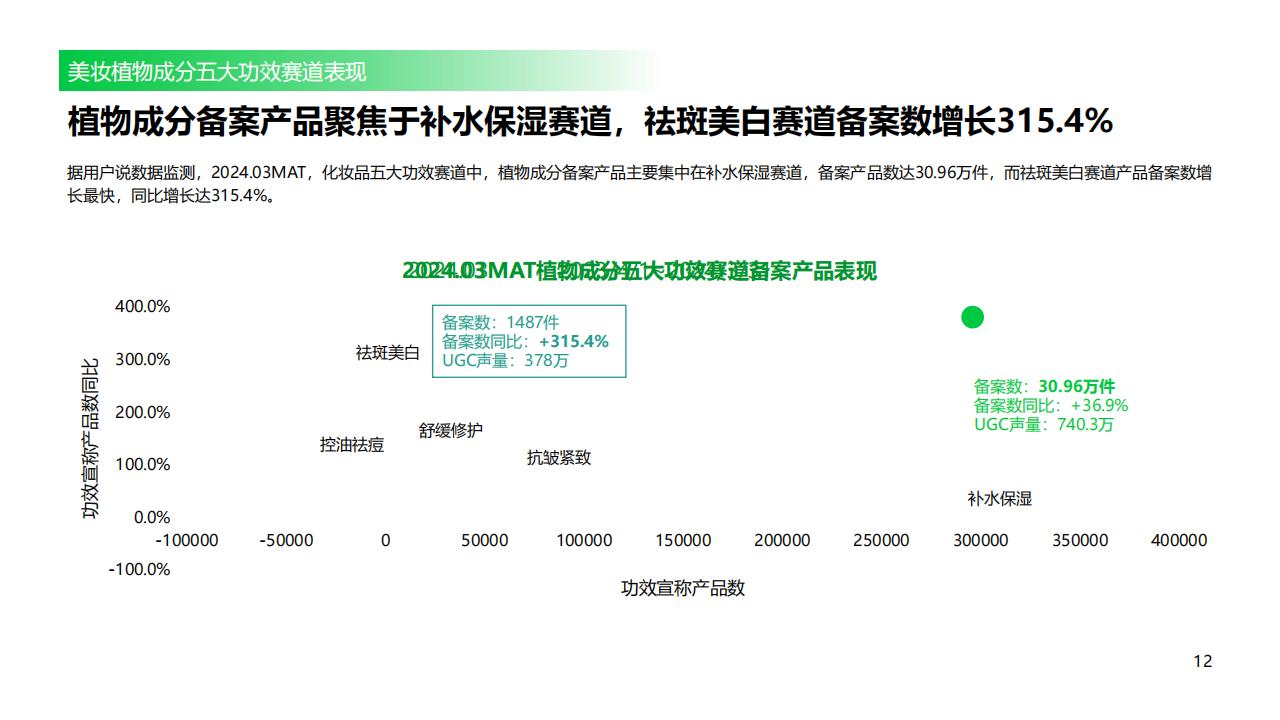Click the 舒缓修护 data label
The image size is (1280, 720).
[x=451, y=431]
